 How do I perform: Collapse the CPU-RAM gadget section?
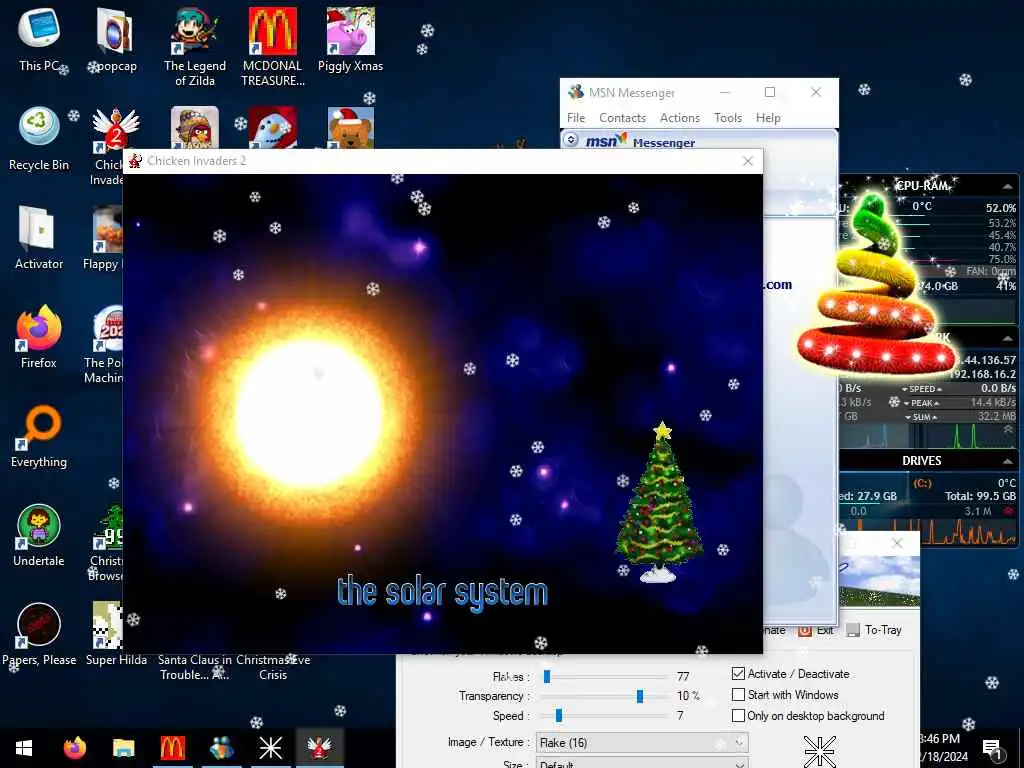1008,187
